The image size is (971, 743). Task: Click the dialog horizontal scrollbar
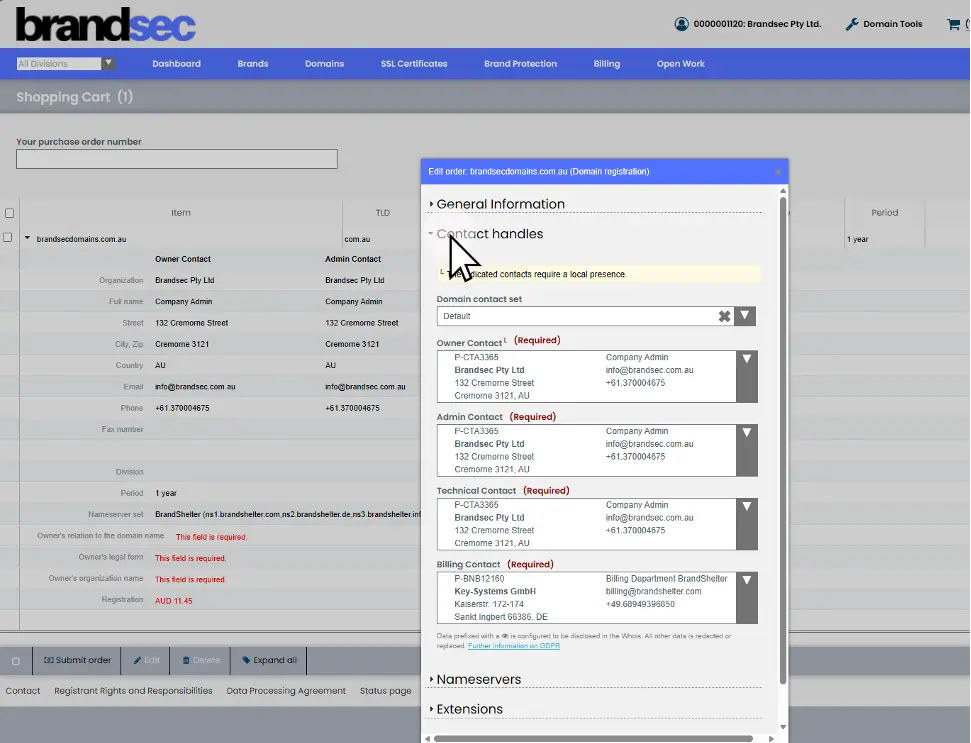pos(593,739)
